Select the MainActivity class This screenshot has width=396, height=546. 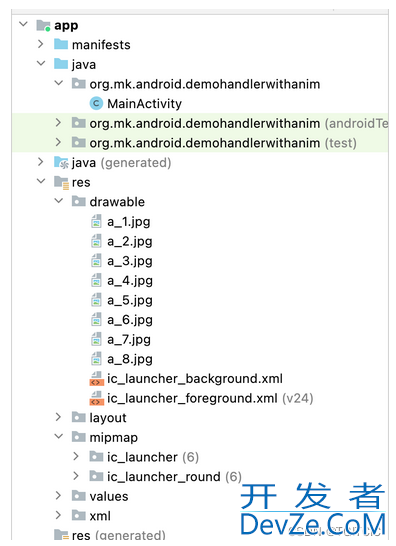tap(144, 103)
